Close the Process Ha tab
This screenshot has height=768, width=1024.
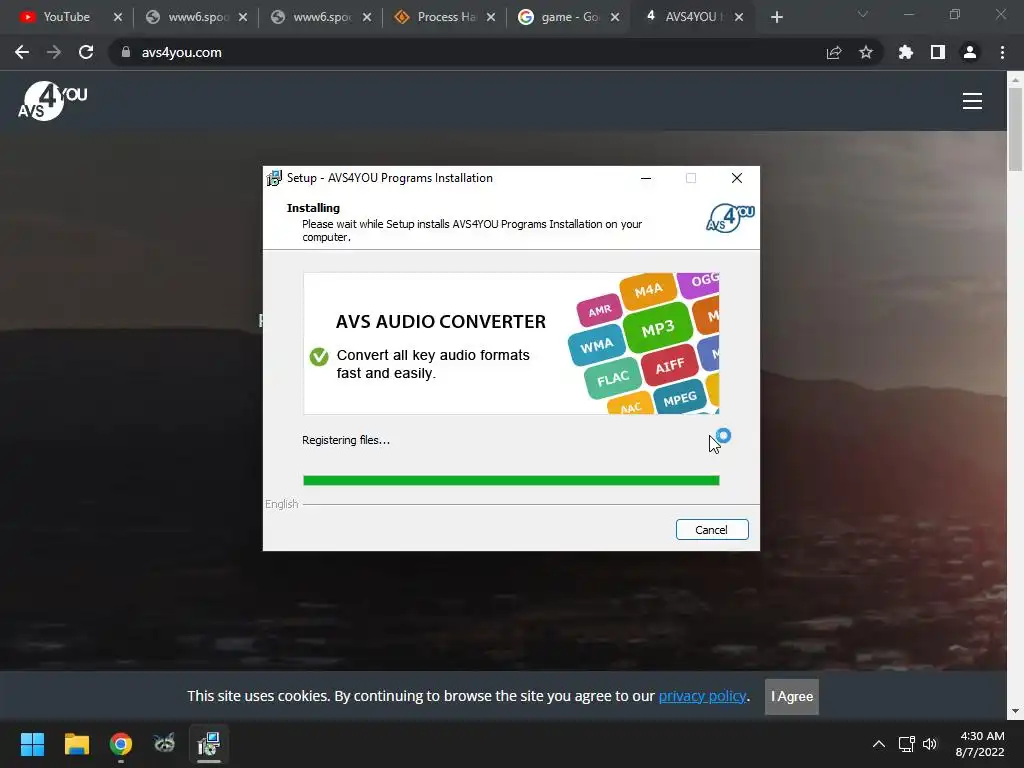coord(490,17)
